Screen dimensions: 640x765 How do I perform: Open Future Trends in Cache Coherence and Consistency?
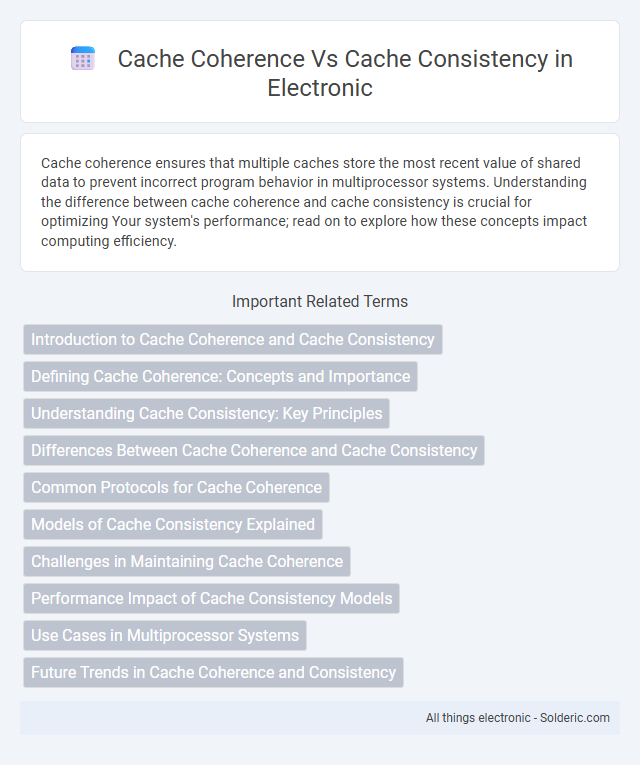(213, 672)
